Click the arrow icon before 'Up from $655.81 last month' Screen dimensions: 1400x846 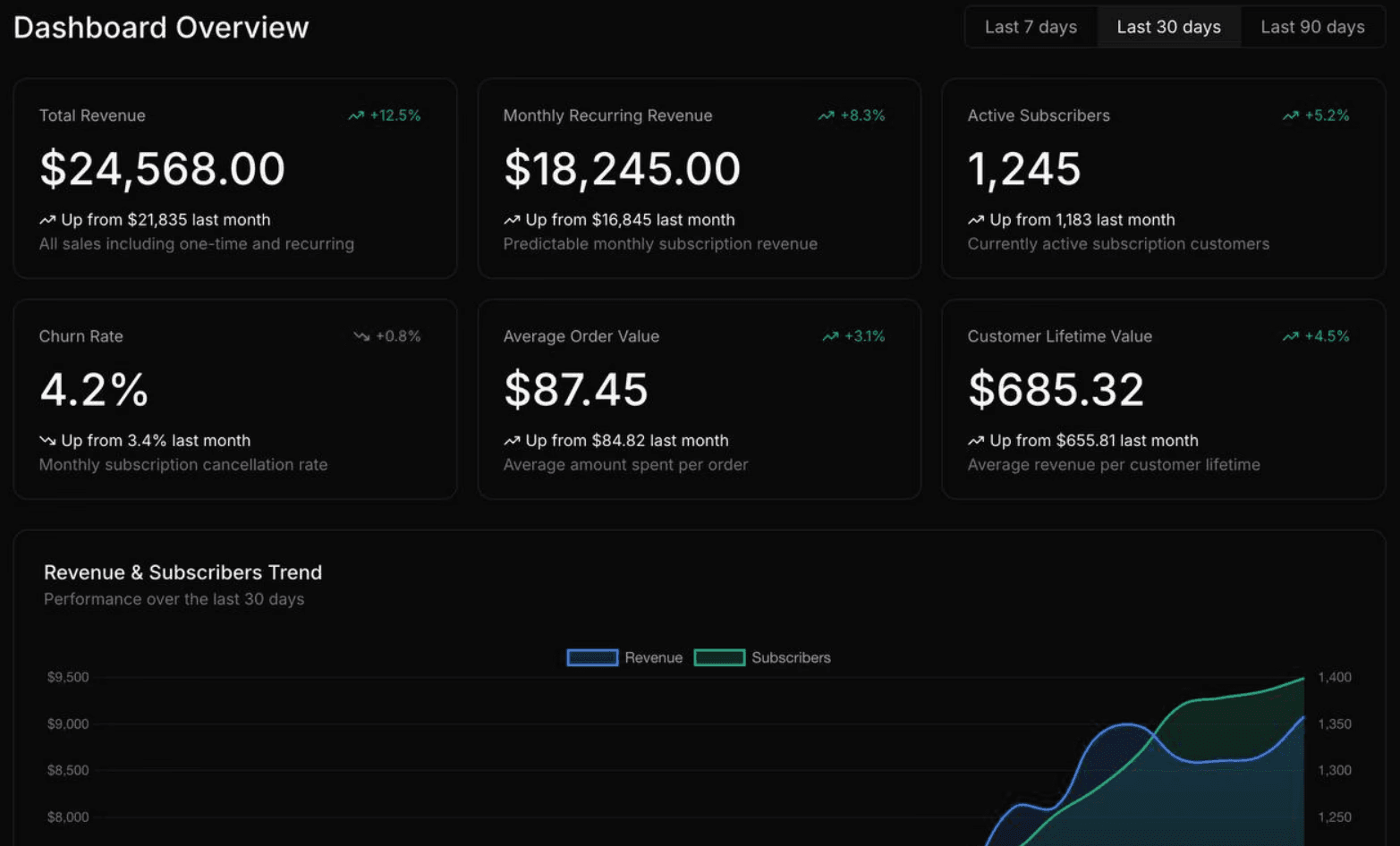[976, 441]
